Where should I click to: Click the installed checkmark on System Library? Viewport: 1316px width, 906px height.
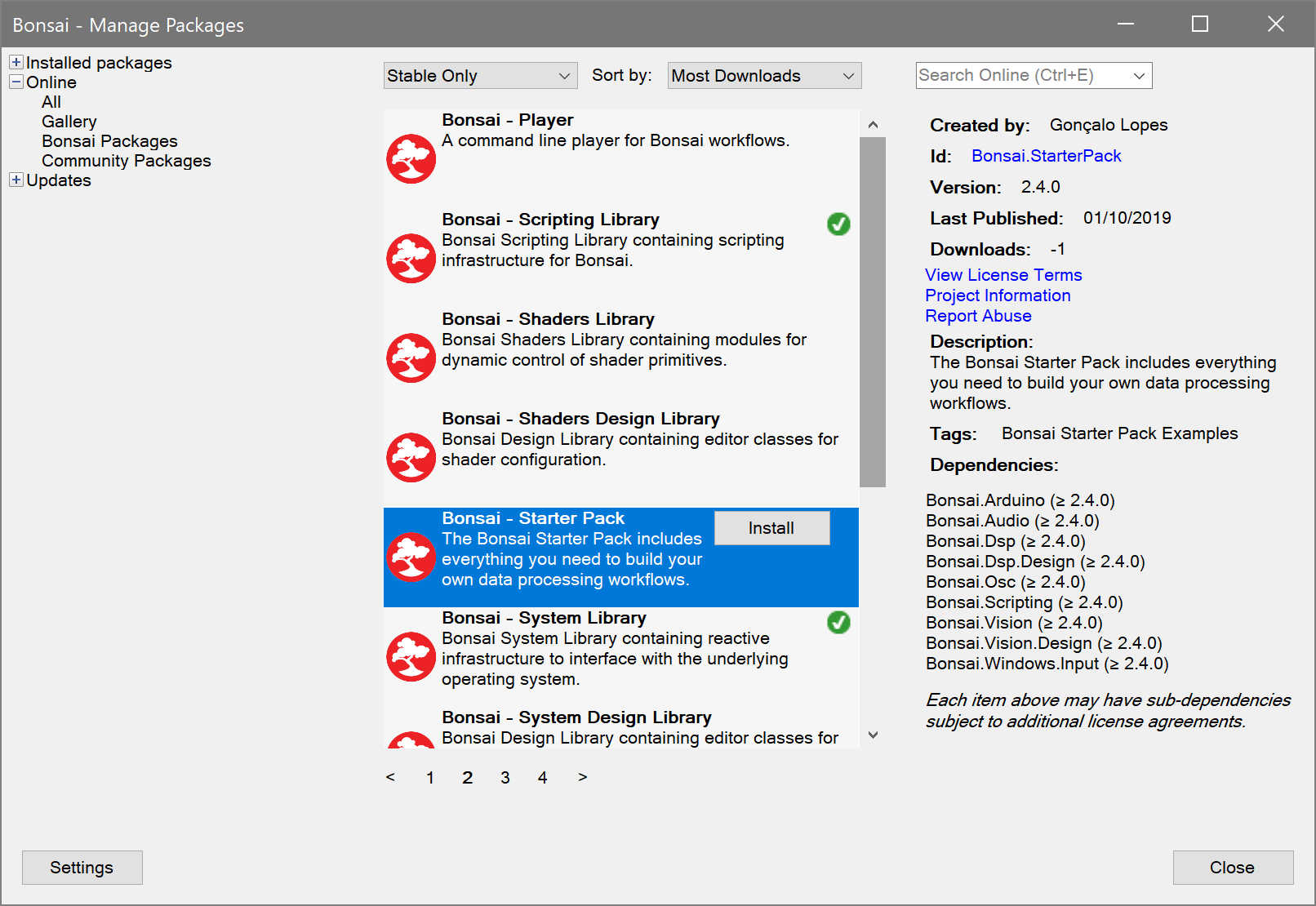point(838,622)
